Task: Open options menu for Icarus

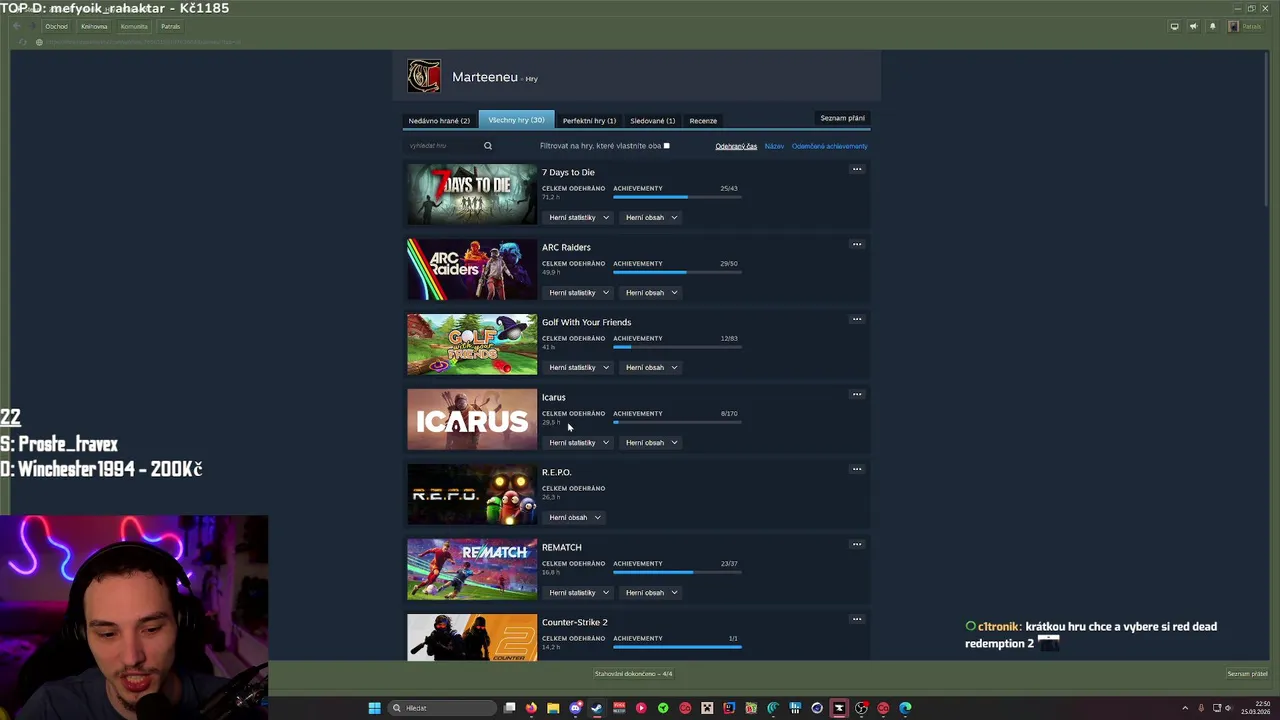Action: pyautogui.click(x=856, y=394)
